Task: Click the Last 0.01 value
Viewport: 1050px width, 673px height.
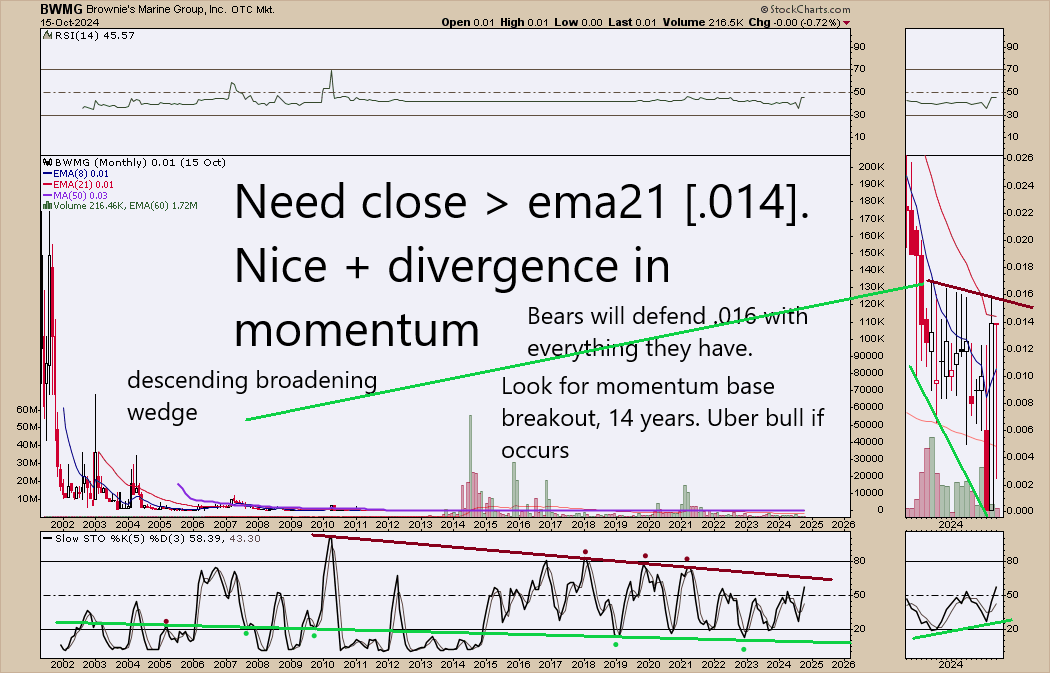Action: [x=633, y=22]
